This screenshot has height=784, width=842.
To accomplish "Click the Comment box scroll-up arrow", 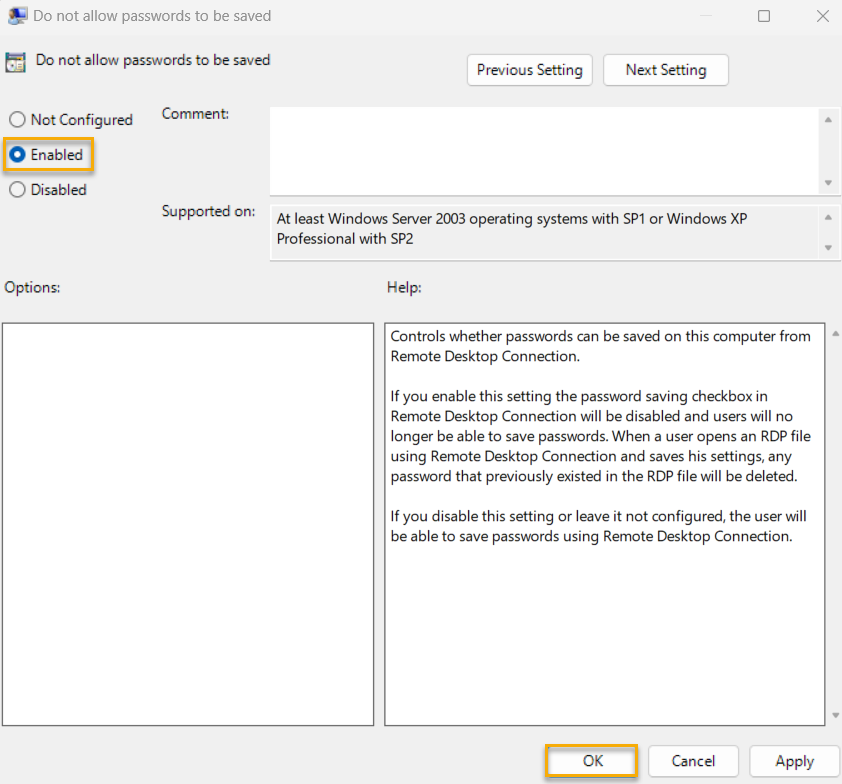I will click(x=829, y=118).
